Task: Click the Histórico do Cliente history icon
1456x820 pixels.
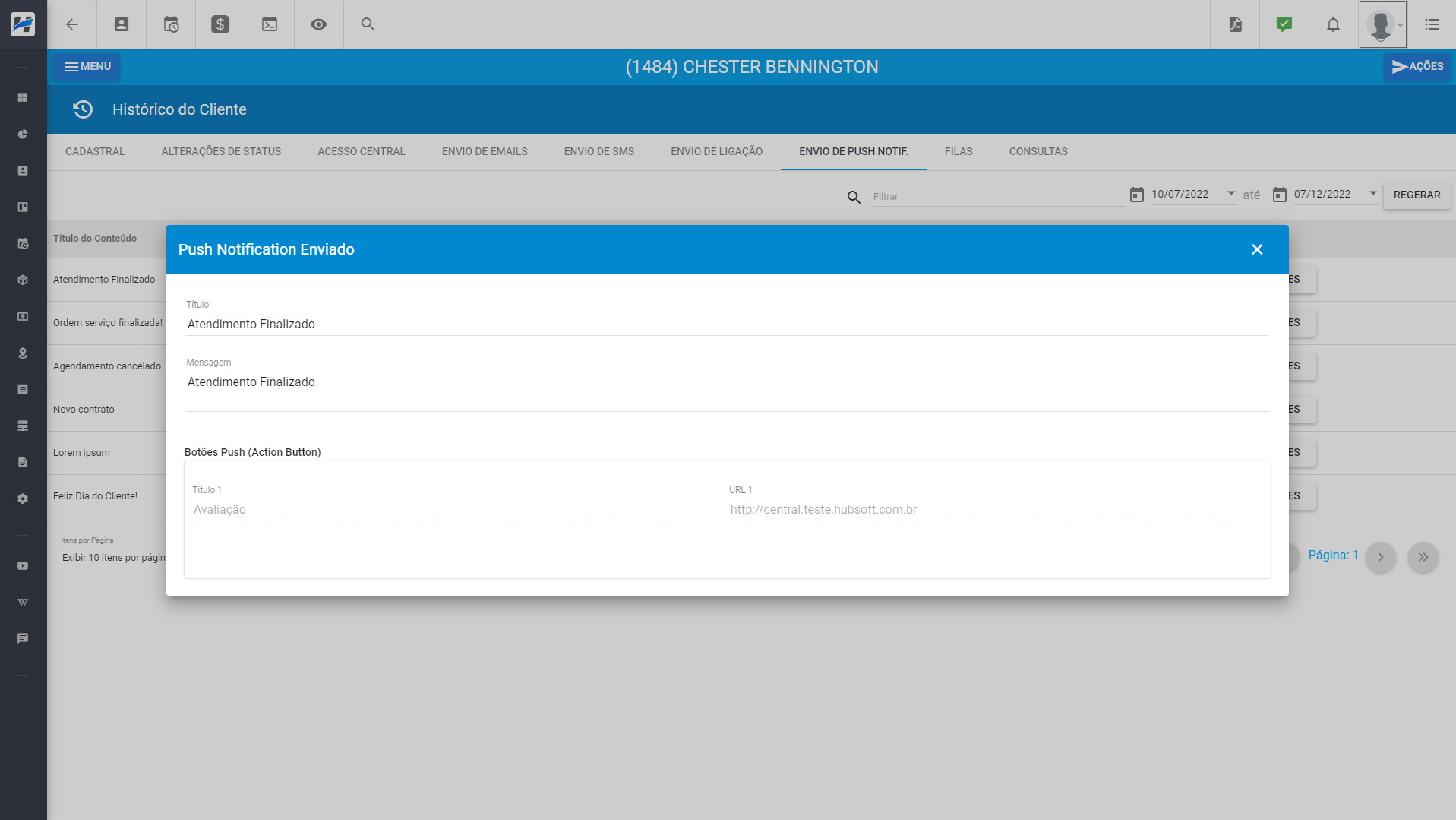Action: (x=83, y=109)
